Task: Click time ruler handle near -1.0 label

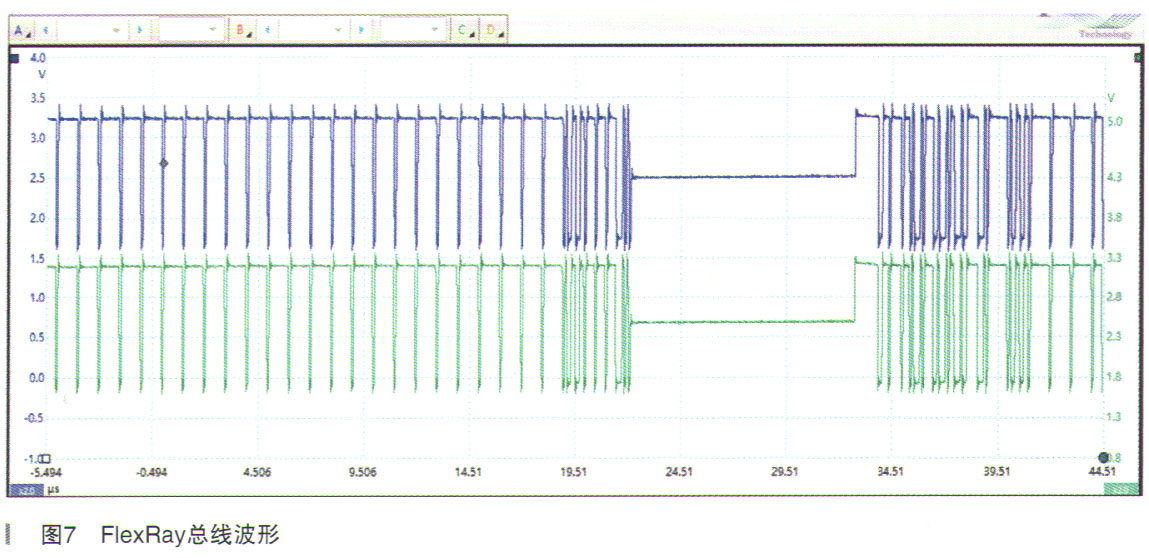Action: (45, 457)
